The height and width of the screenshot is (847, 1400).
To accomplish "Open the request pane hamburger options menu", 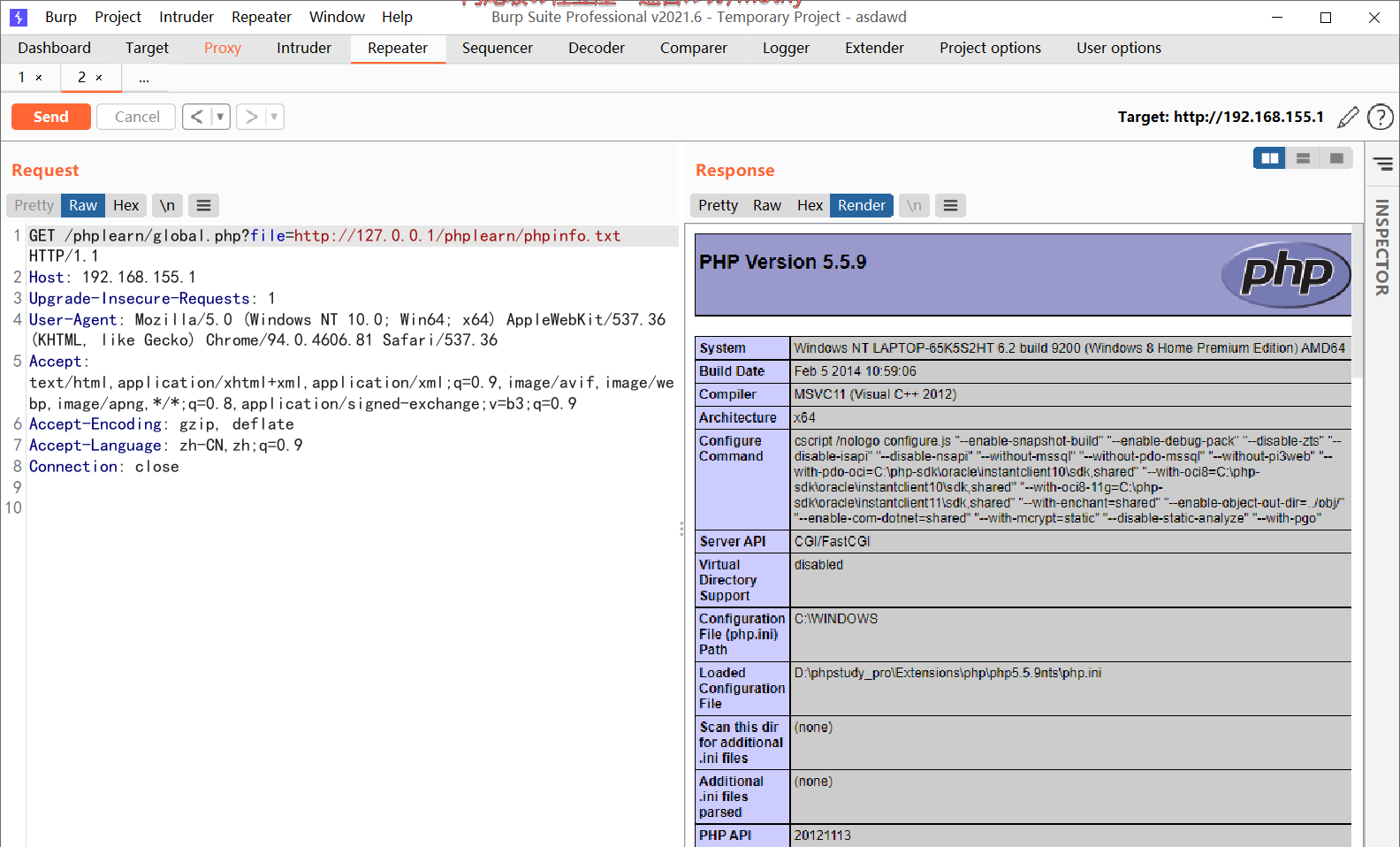I will [x=203, y=205].
